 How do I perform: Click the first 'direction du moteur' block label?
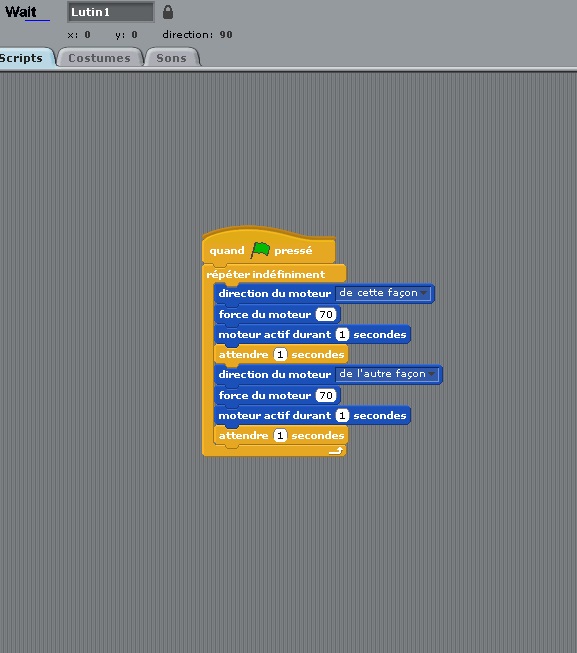(275, 293)
